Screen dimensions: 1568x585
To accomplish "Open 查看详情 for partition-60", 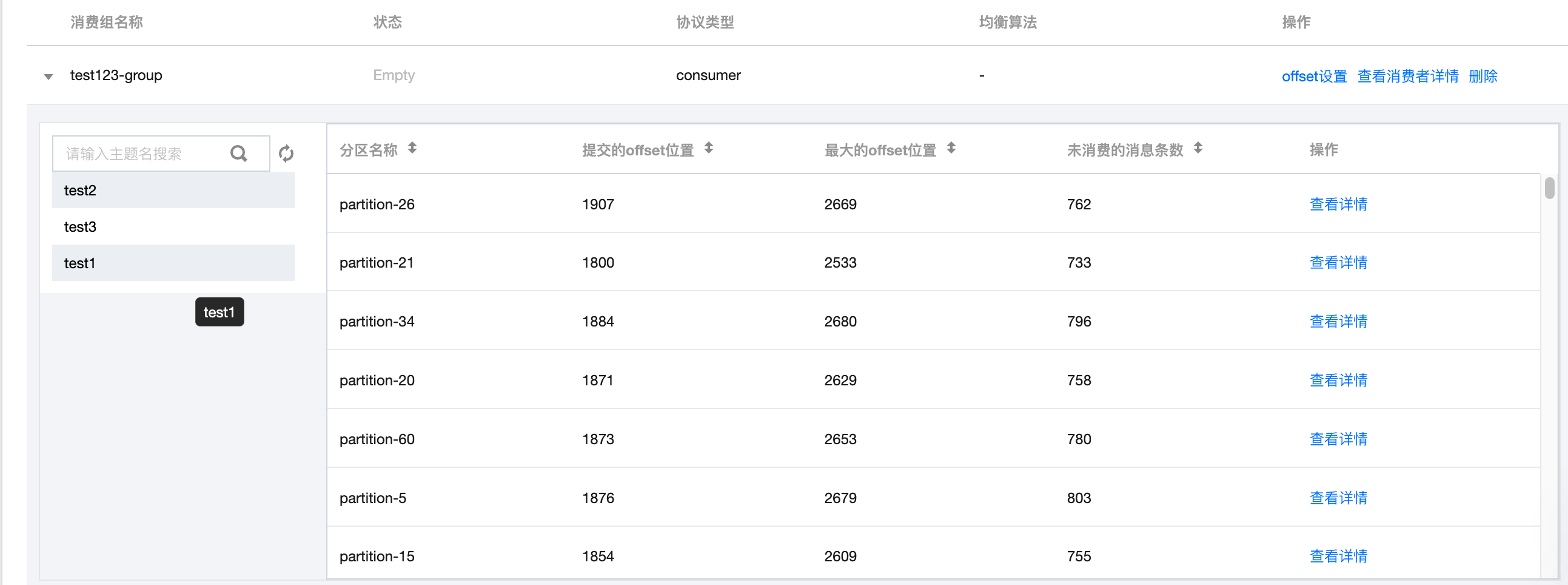I will click(1338, 439).
